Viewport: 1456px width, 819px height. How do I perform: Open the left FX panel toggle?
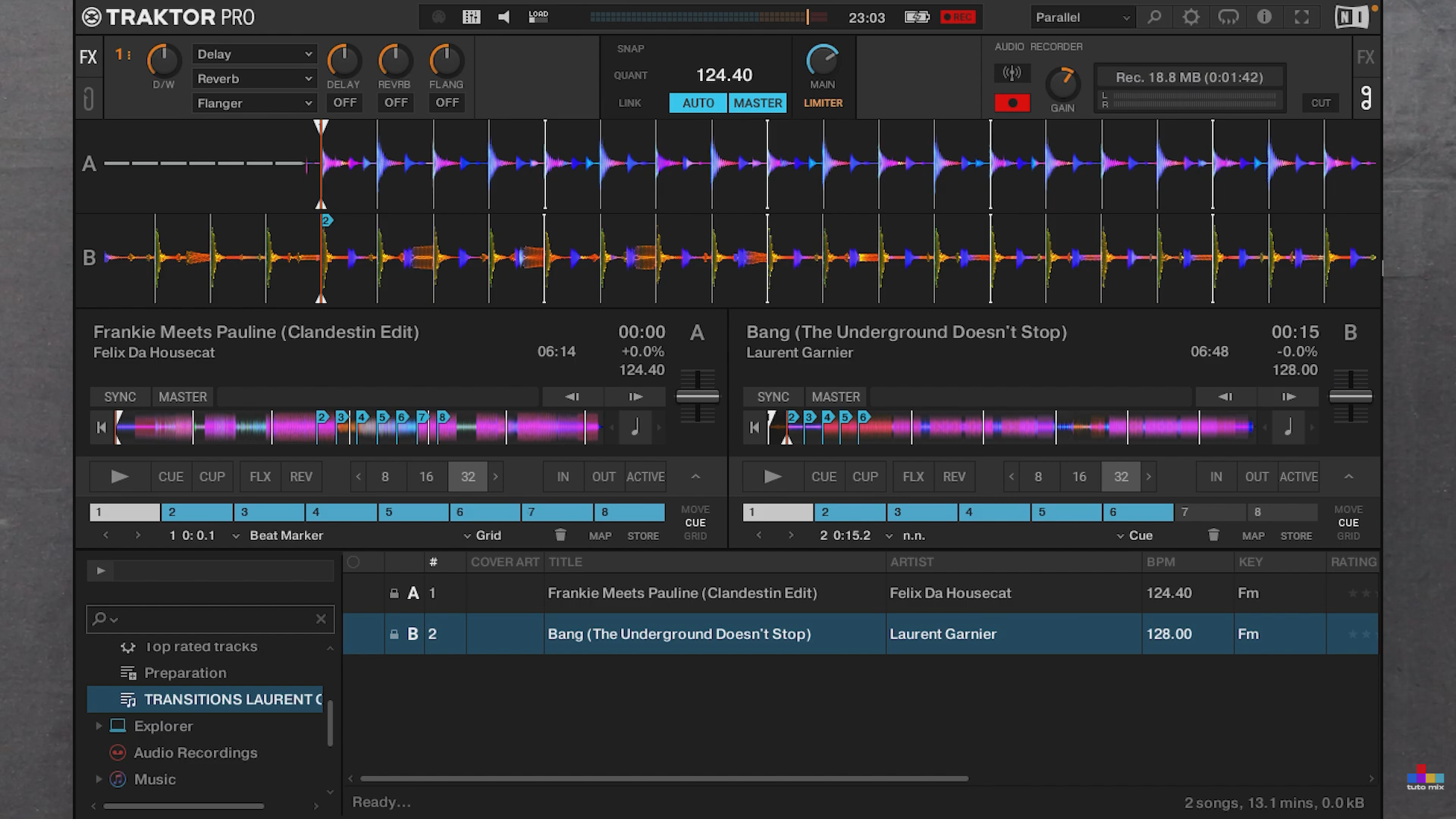point(88,58)
